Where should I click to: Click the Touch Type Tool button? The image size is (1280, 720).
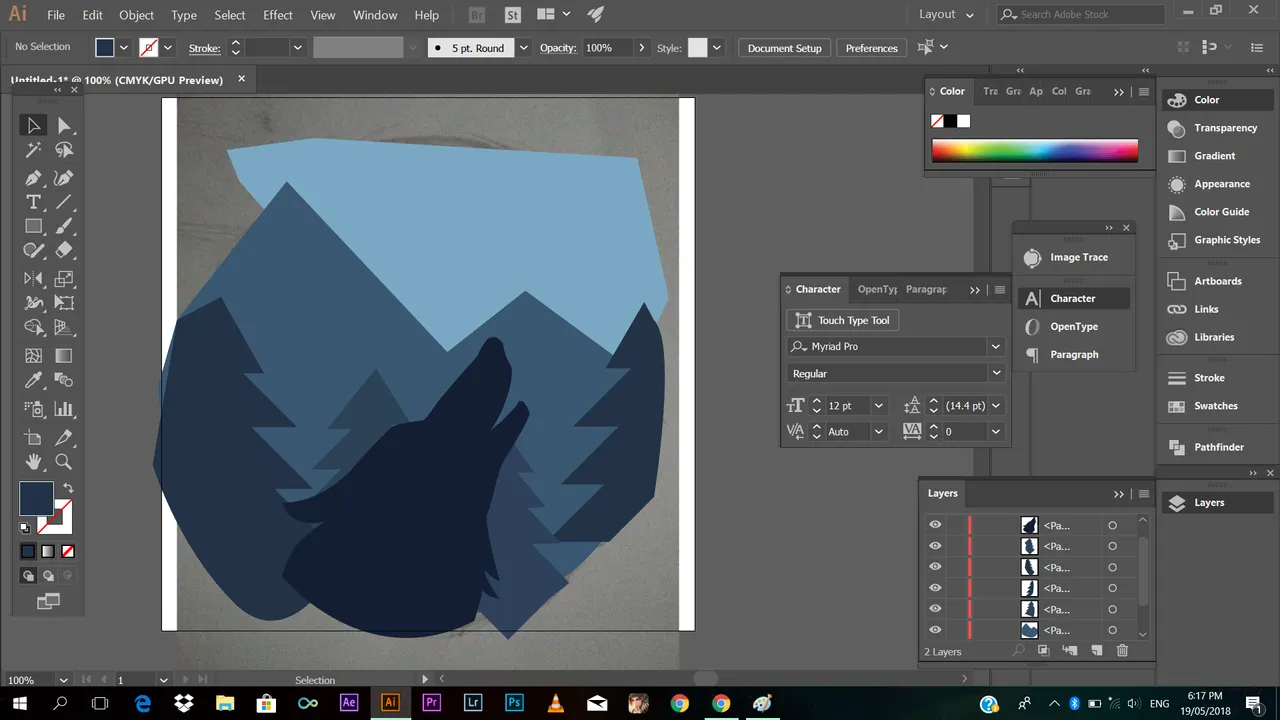tap(844, 320)
